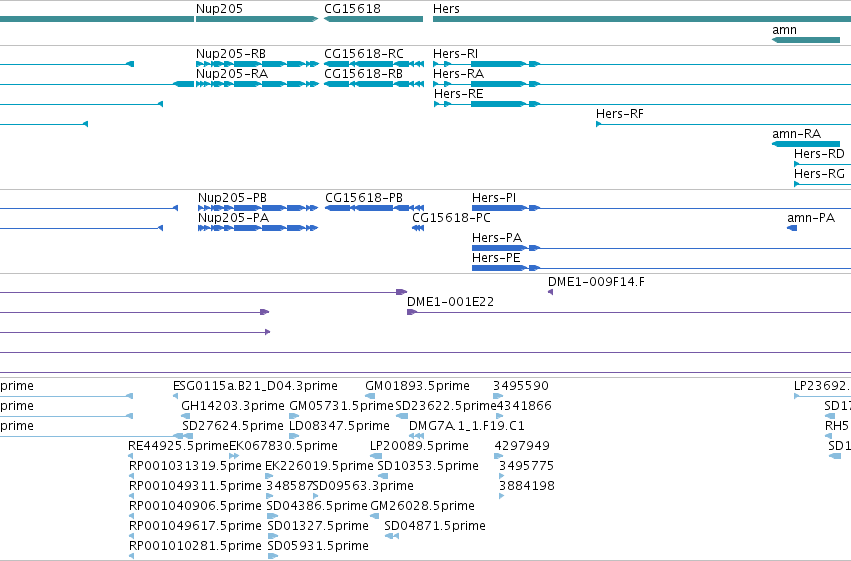The height and width of the screenshot is (561, 851).
Task: Click the Hers gene bar
Action: click(642, 19)
